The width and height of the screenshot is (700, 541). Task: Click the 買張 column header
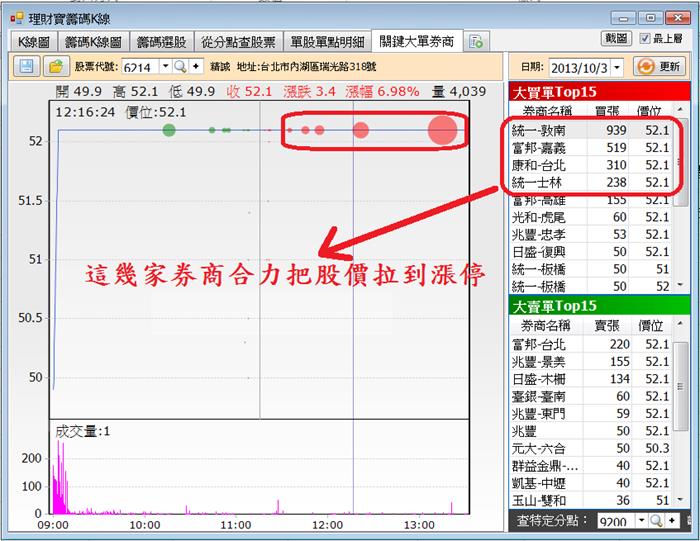(x=607, y=111)
